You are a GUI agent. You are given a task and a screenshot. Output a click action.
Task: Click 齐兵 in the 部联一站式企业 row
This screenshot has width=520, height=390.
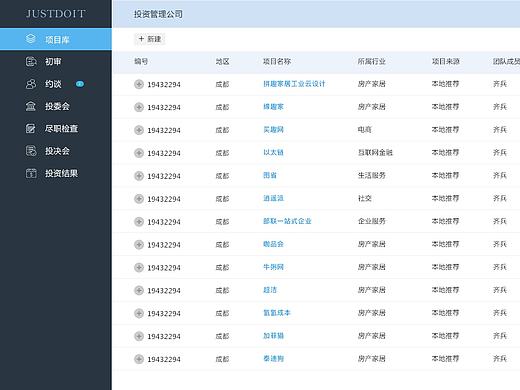pyautogui.click(x=500, y=221)
